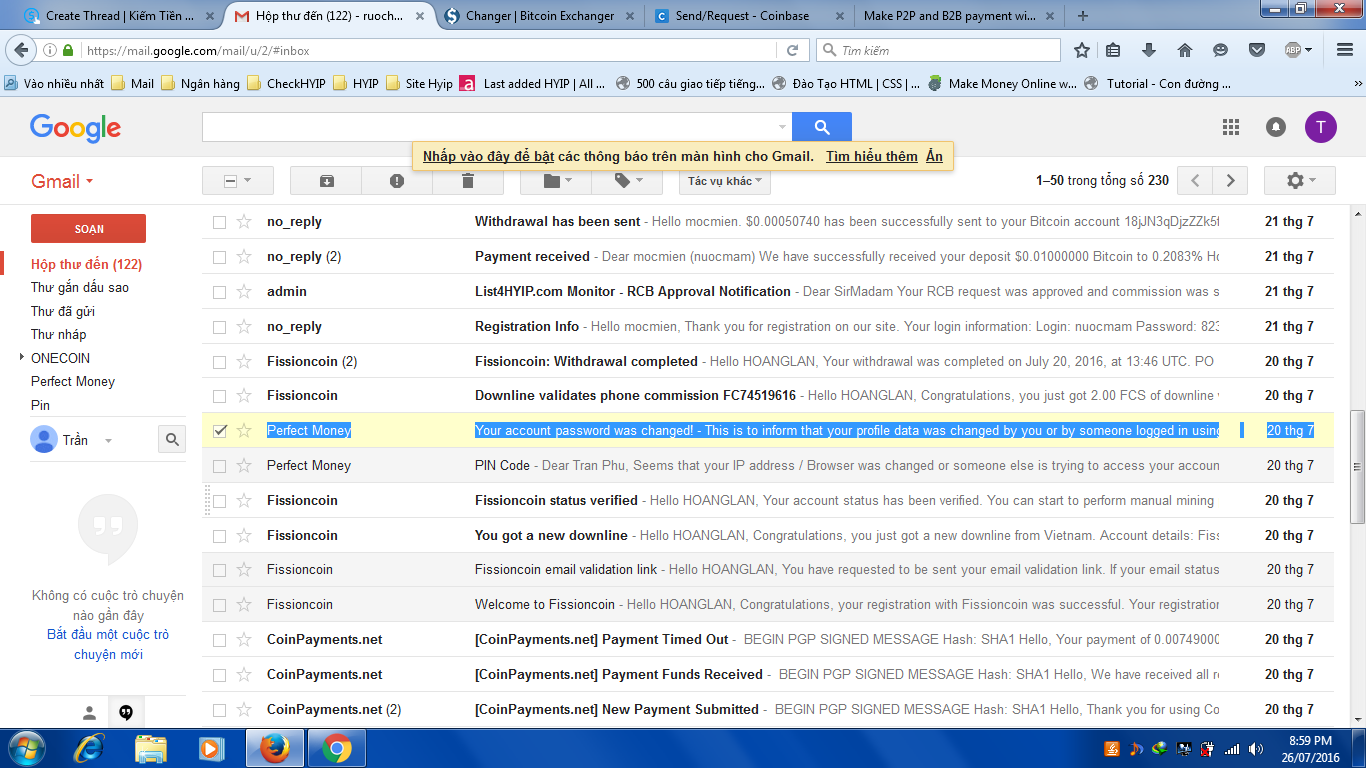Image resolution: width=1366 pixels, height=768 pixels.
Task: Delete the selected email with trash icon
Action: click(468, 181)
